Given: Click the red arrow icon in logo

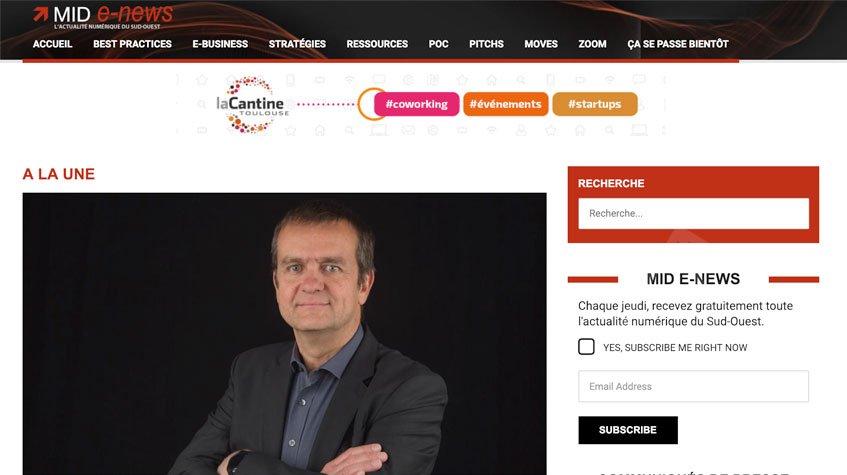Looking at the screenshot, I should [41, 14].
